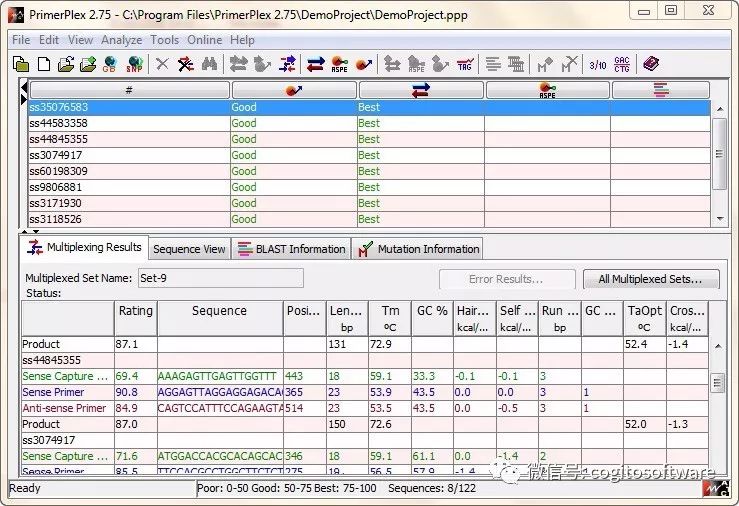Click the grey M mutation arrow icon
Viewport: 739px width, 506px height.
click(x=545, y=64)
